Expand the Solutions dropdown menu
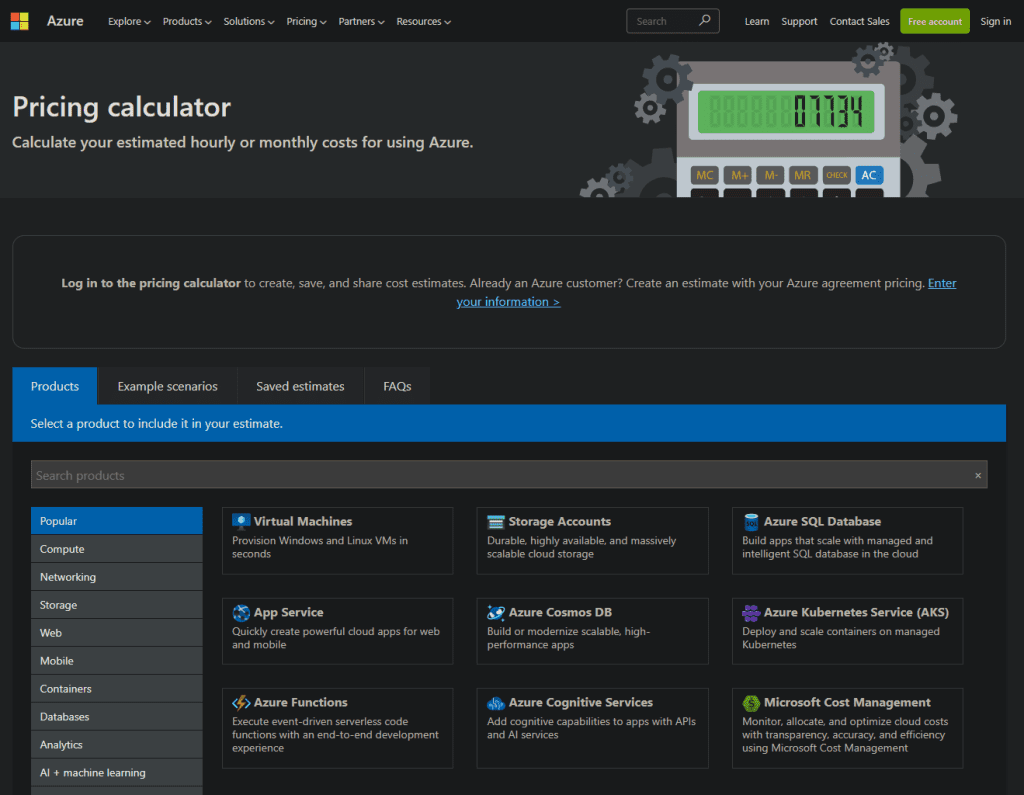1024x795 pixels. click(249, 21)
